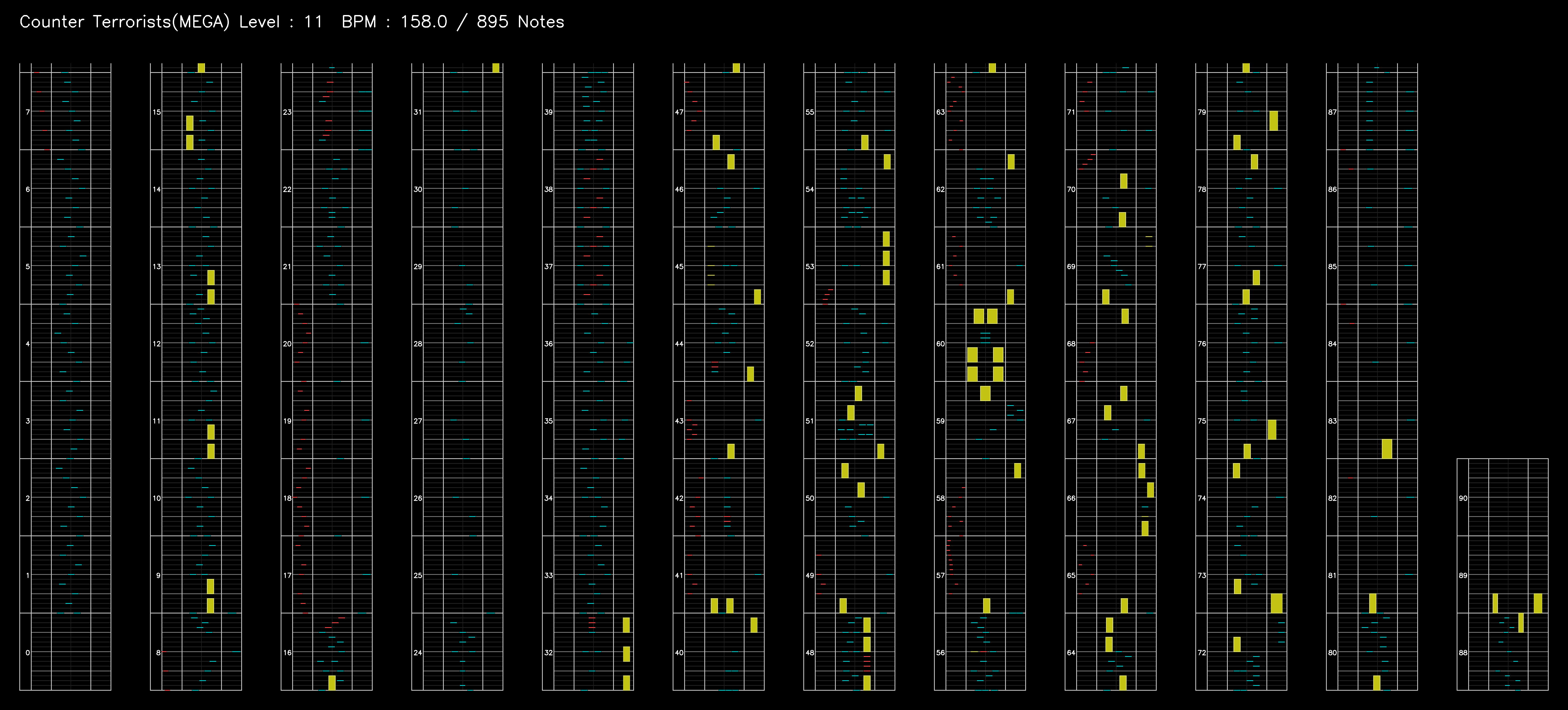Select the yellow long note in measure 65

pyautogui.click(x=1124, y=605)
